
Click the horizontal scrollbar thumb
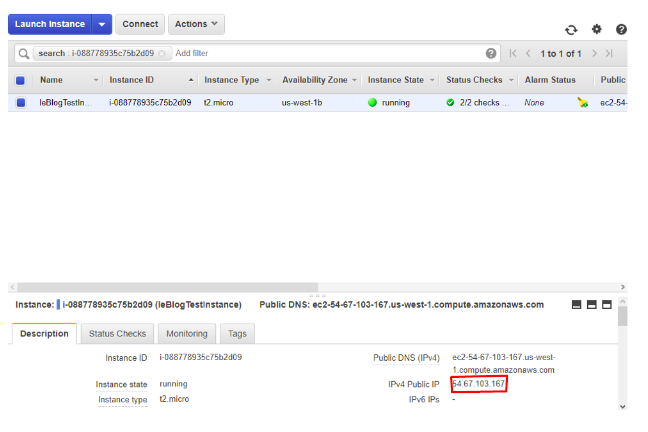tap(167, 287)
